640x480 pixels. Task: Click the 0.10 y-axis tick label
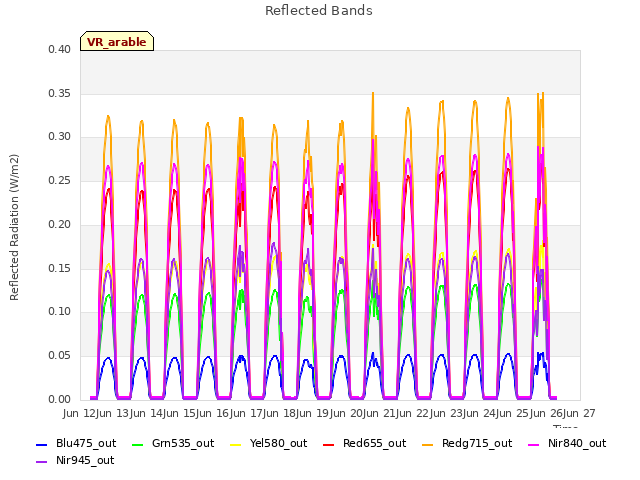click(59, 311)
